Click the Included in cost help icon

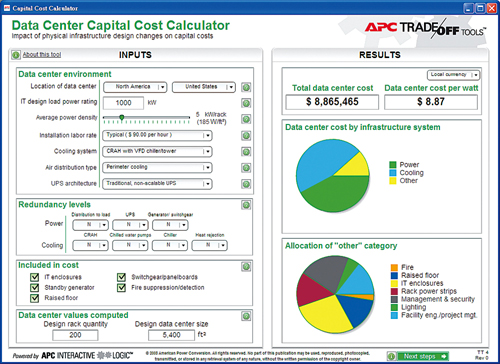(x=246, y=266)
